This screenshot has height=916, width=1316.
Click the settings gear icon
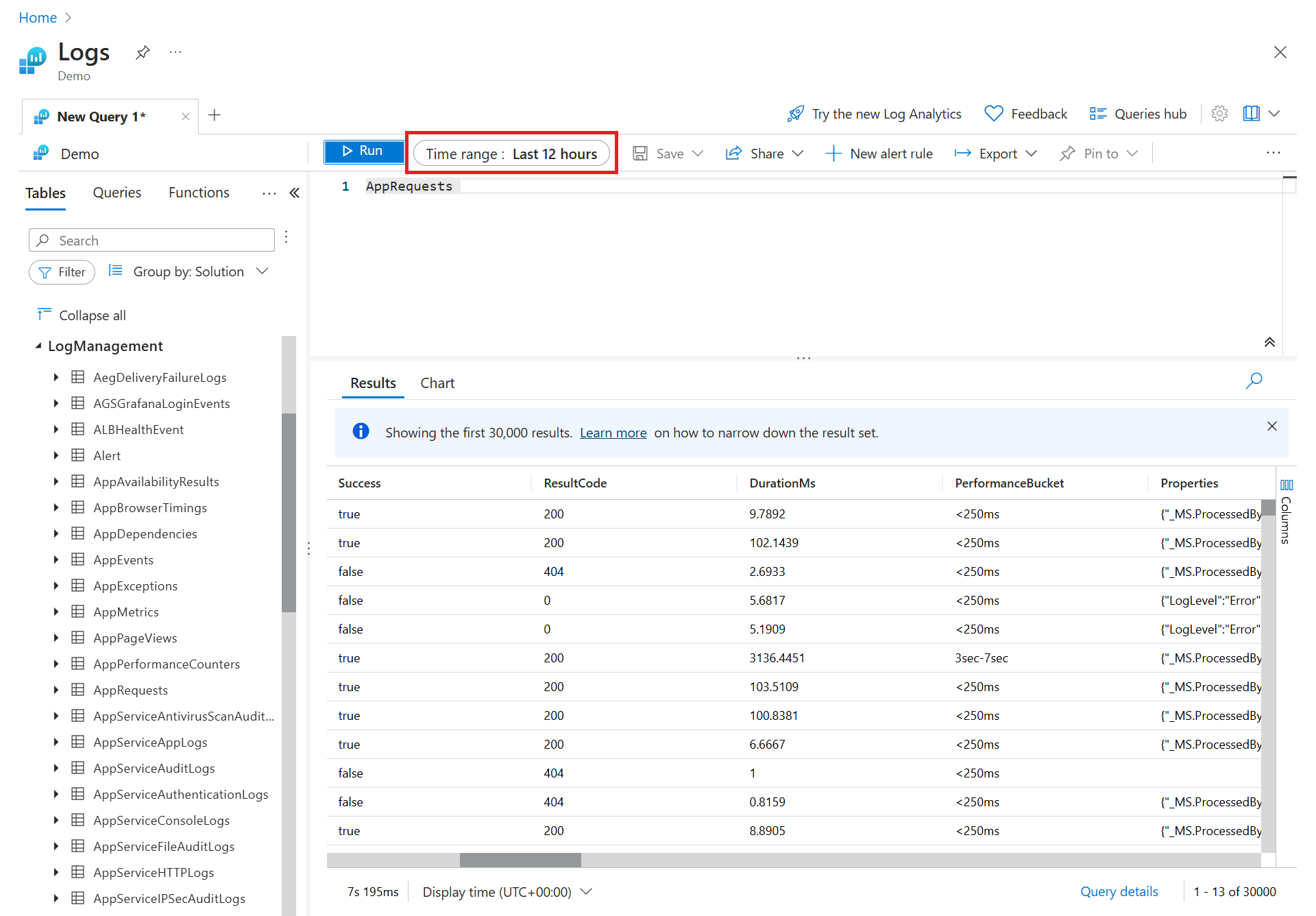point(1219,114)
